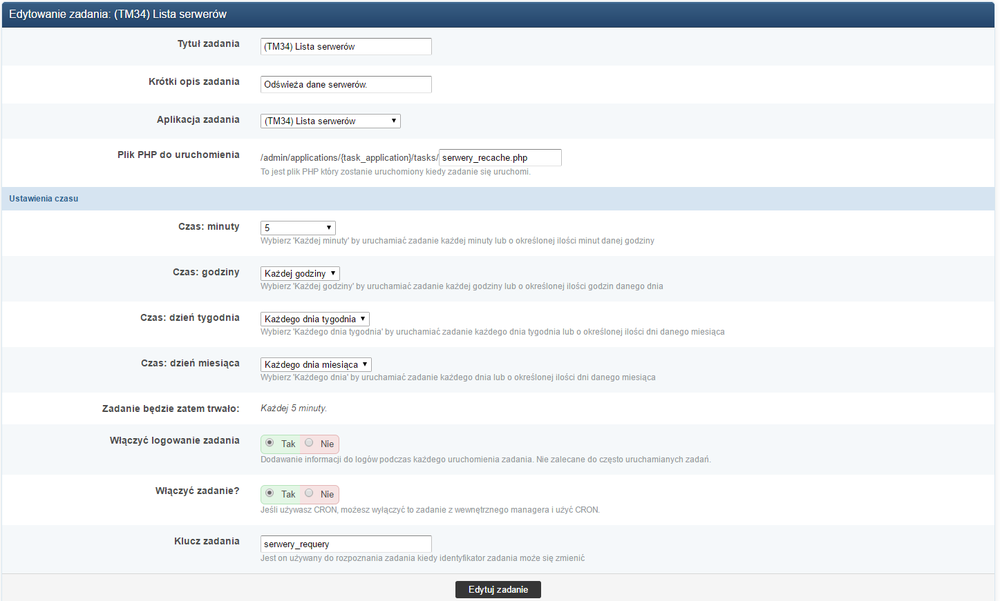The height and width of the screenshot is (601, 1000).
Task: Open the Każdego dnia miesiąca dropdown
Action: pos(315,365)
